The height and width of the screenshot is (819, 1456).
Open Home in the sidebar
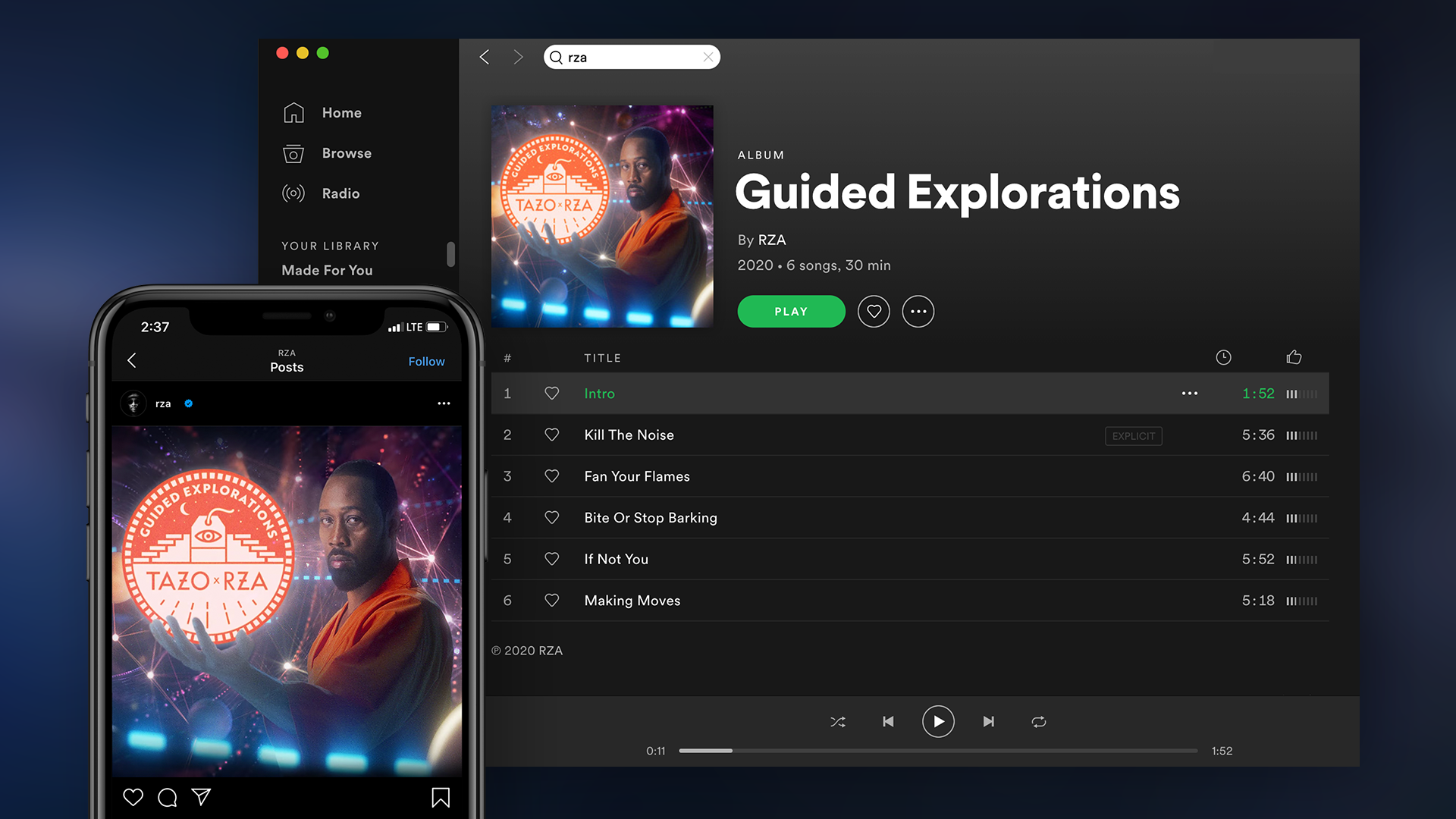[341, 112]
